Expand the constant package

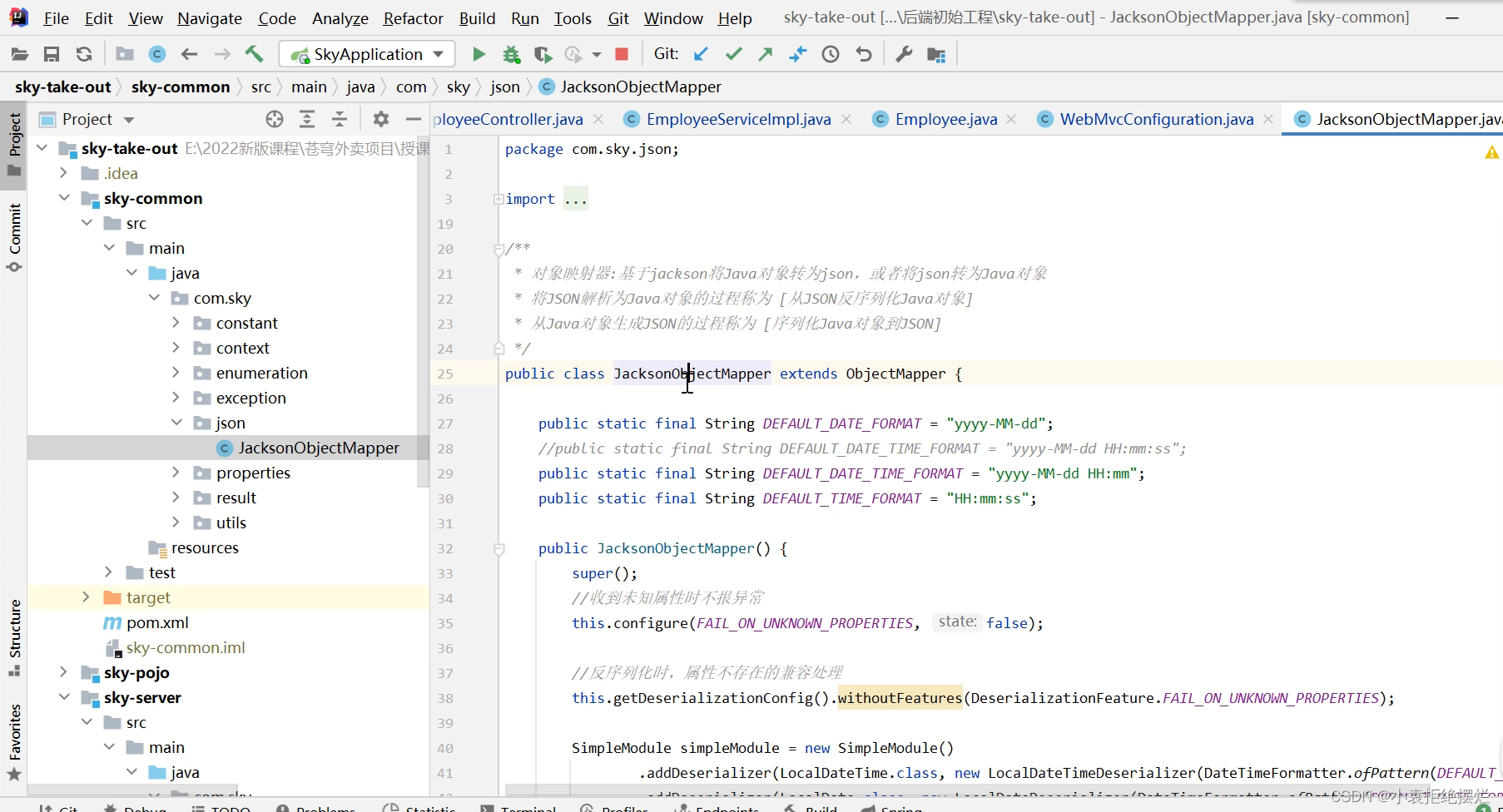click(176, 323)
